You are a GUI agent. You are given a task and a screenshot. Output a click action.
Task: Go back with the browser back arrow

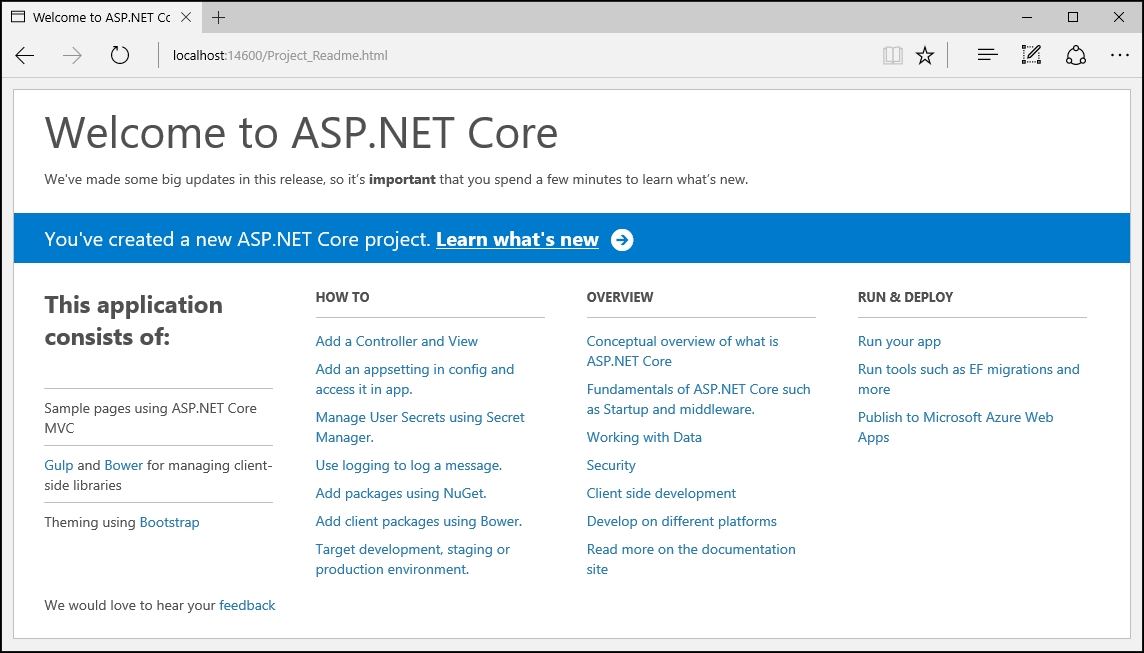pos(25,55)
